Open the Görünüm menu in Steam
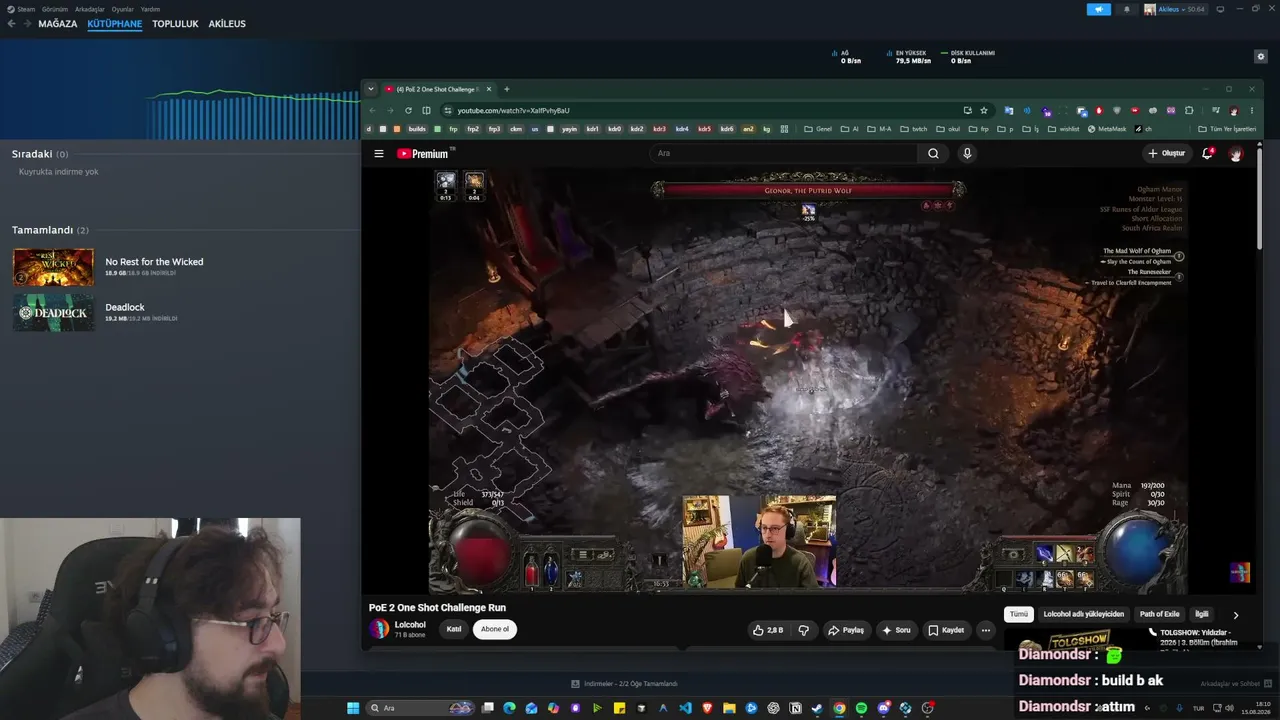 coord(54,9)
